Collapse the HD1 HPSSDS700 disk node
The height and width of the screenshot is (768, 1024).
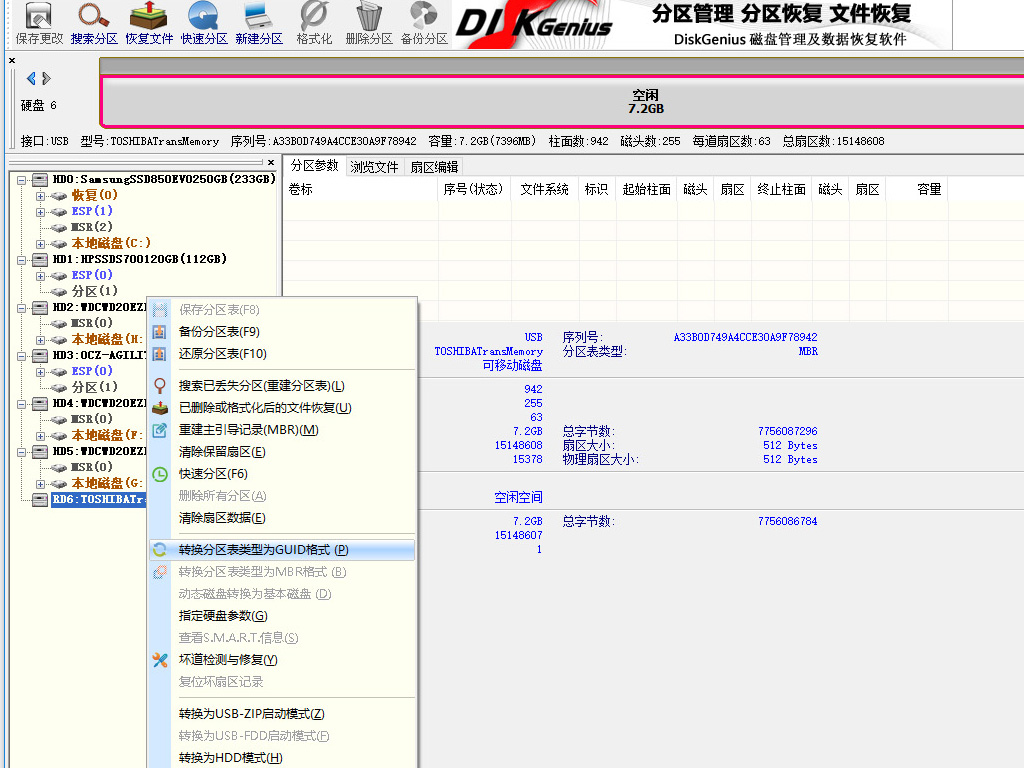point(20,258)
